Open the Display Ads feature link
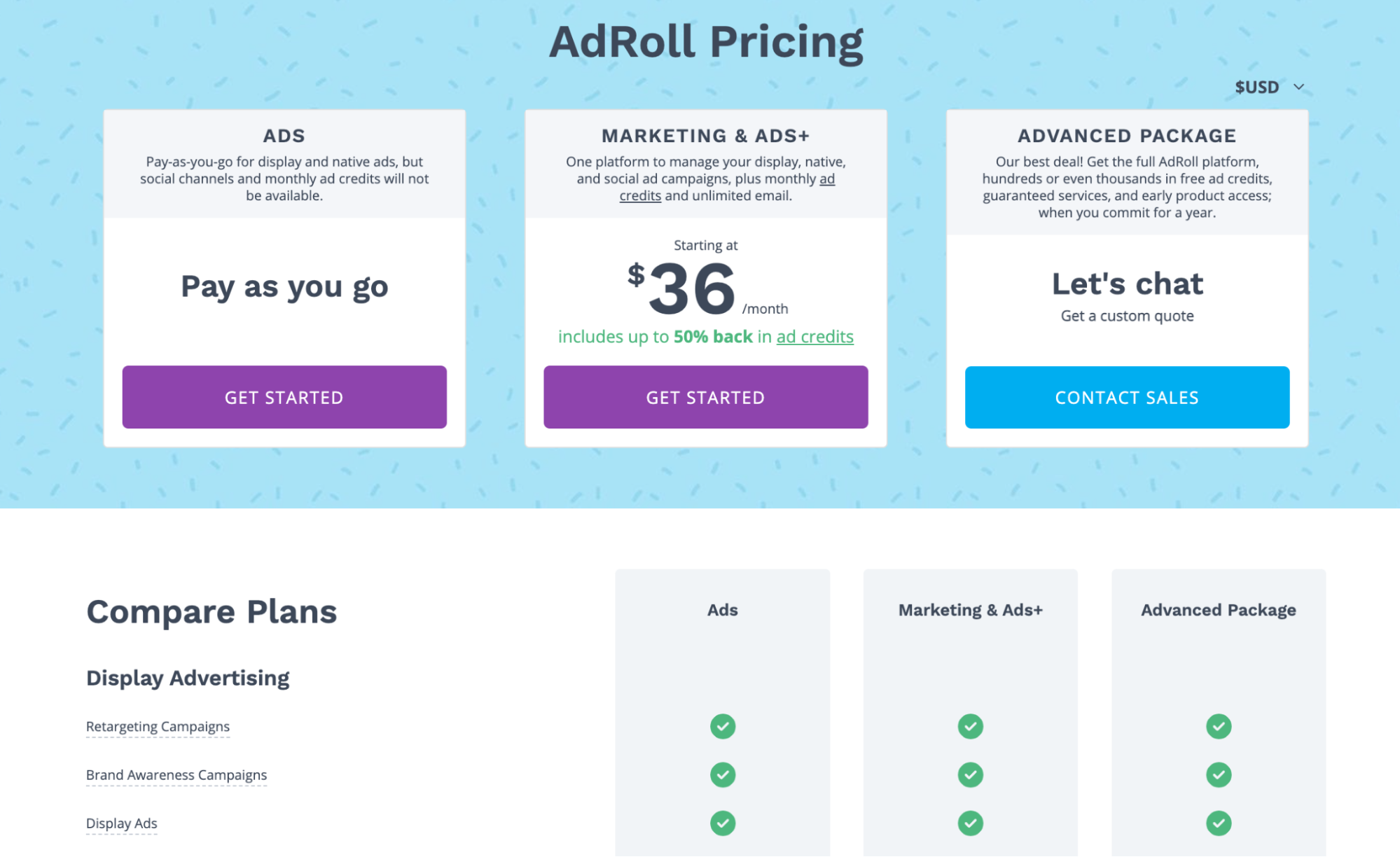Viewport: 1400px width, 857px height. (x=121, y=823)
